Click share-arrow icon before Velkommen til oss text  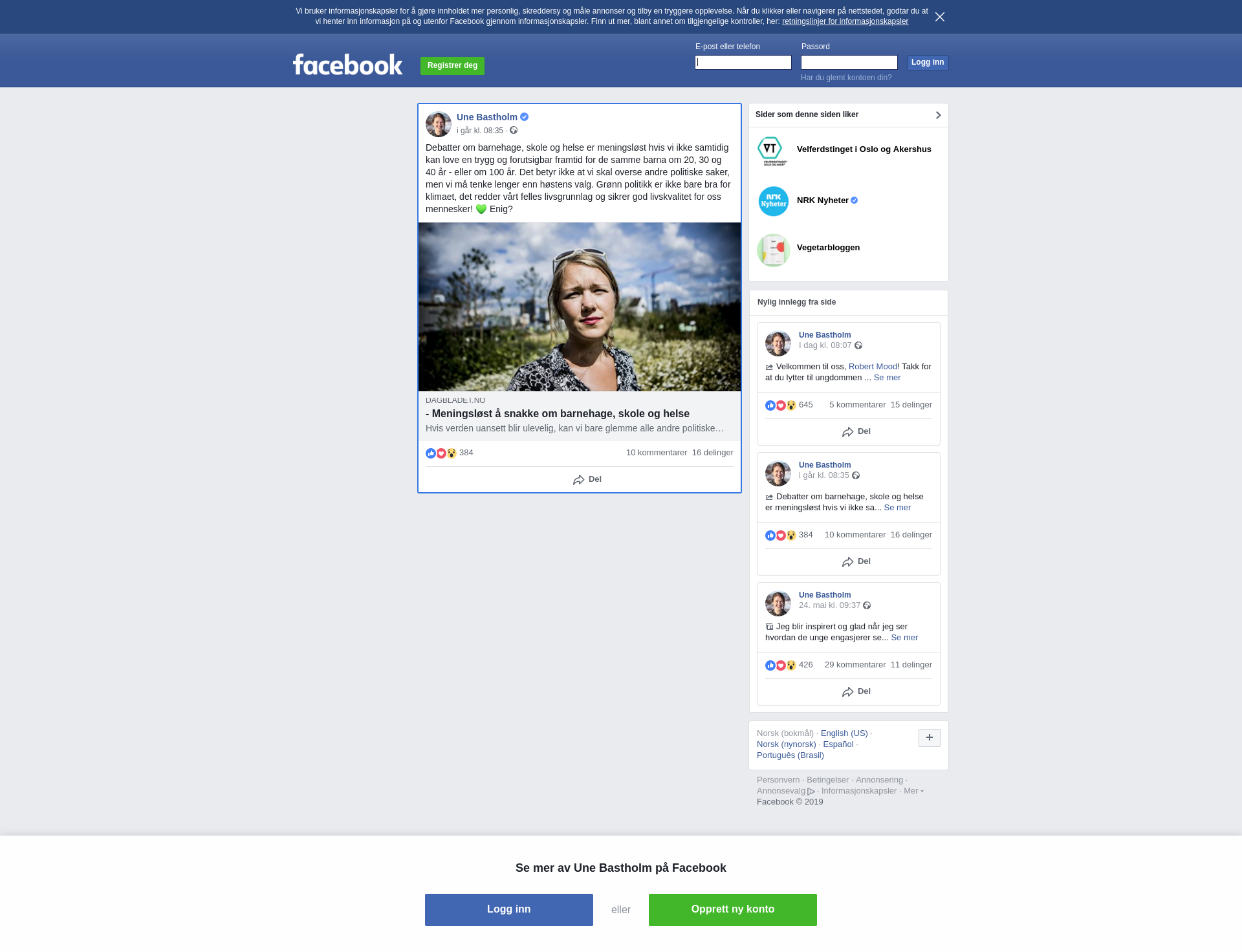pos(769,367)
